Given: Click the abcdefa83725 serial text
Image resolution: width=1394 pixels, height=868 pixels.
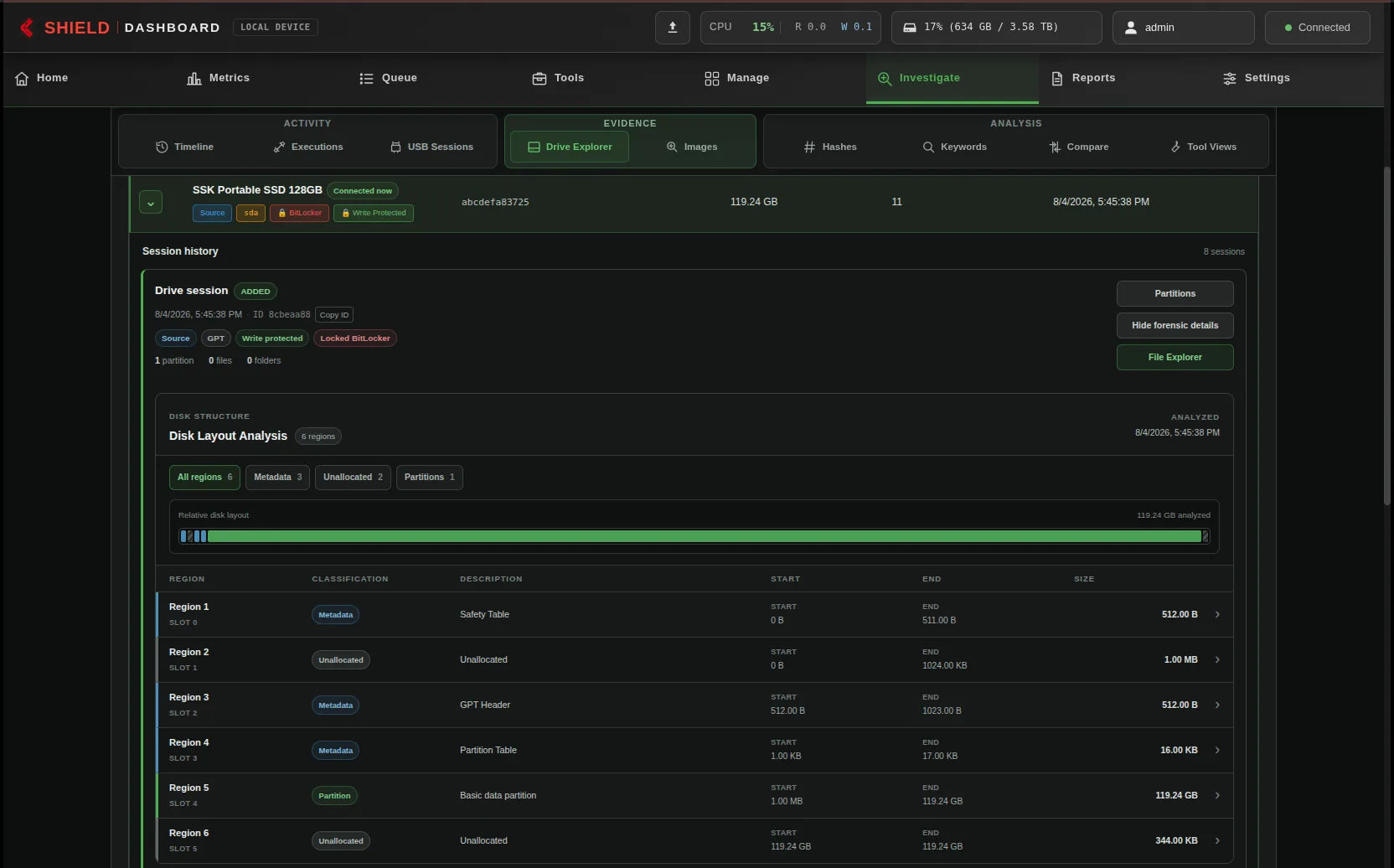Looking at the screenshot, I should point(495,202).
